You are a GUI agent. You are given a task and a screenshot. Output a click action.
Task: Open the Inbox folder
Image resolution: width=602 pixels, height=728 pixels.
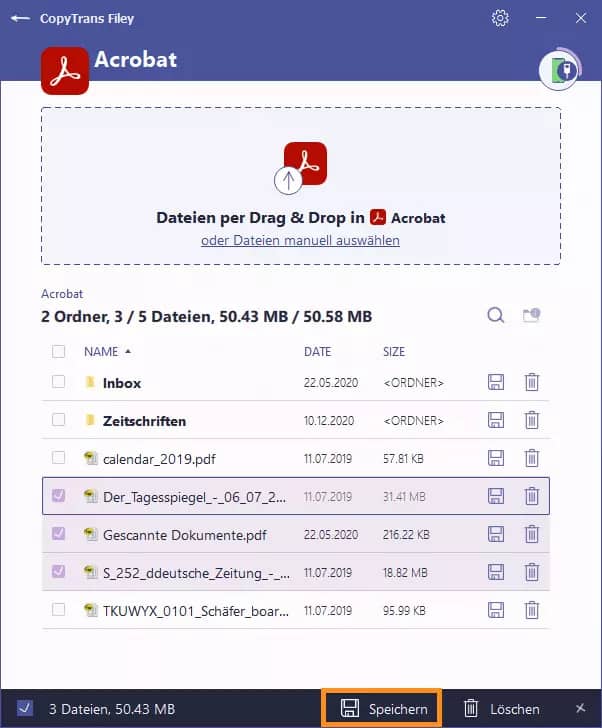point(122,383)
